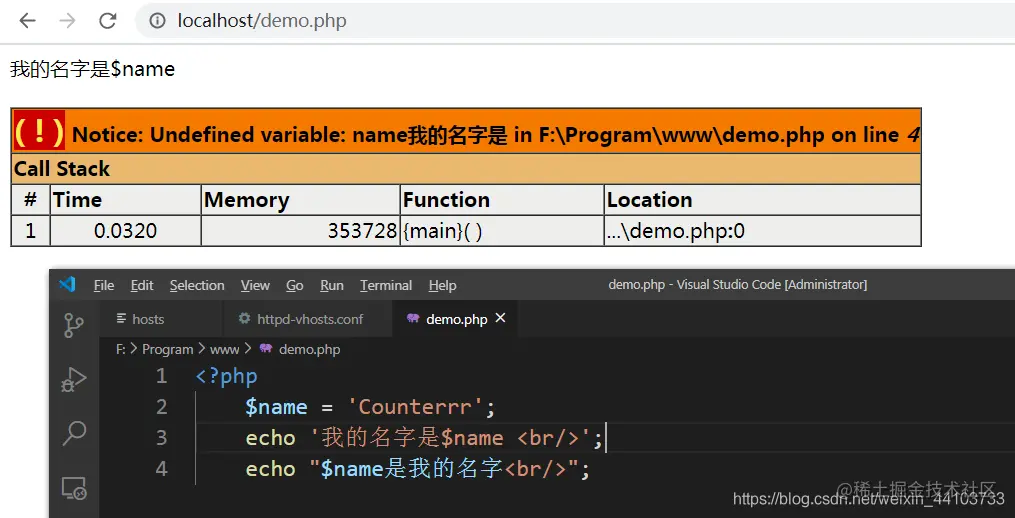Click the Memory column header
1015x518 pixels.
point(300,200)
